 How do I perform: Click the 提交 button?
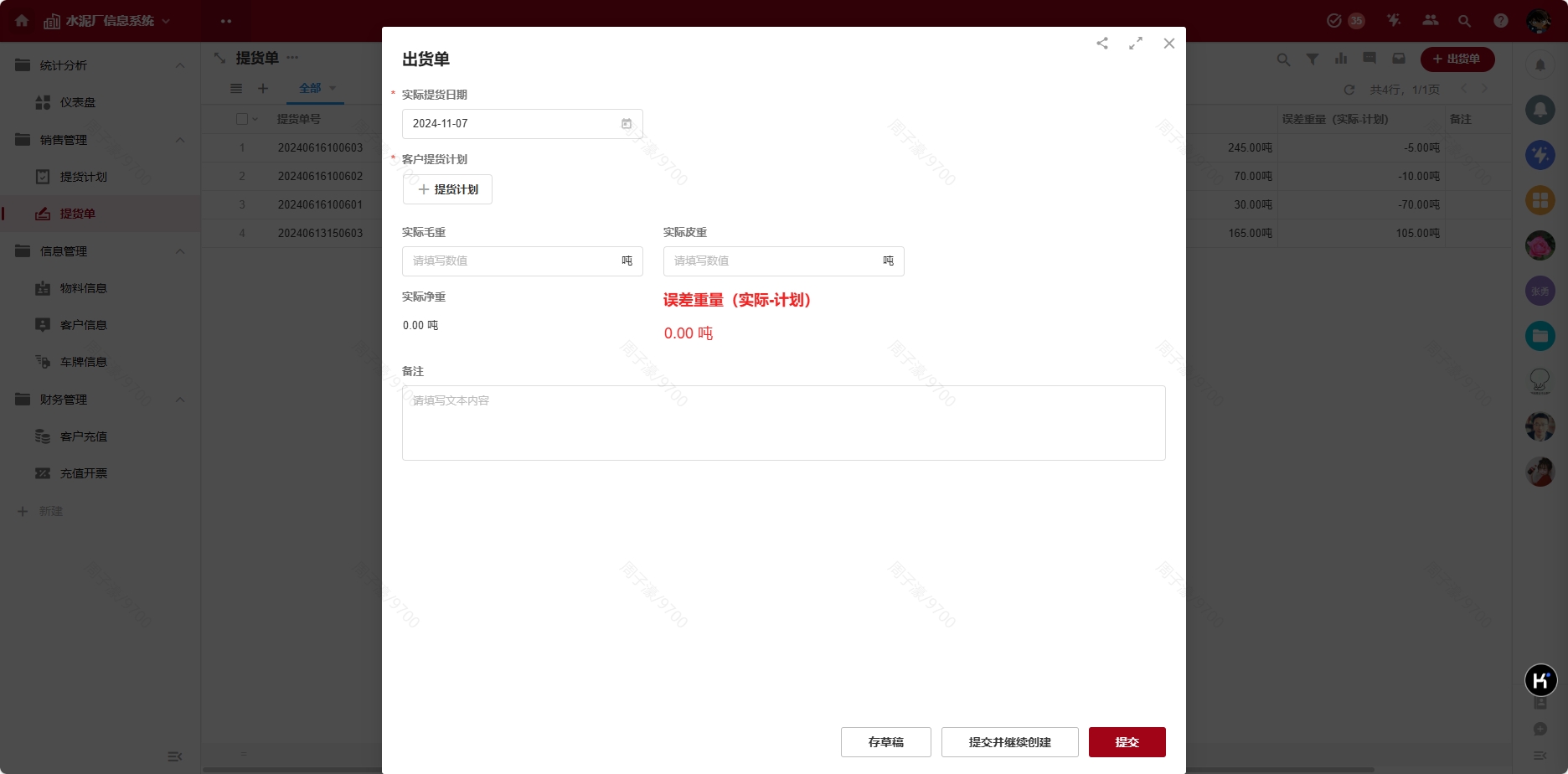(1127, 741)
